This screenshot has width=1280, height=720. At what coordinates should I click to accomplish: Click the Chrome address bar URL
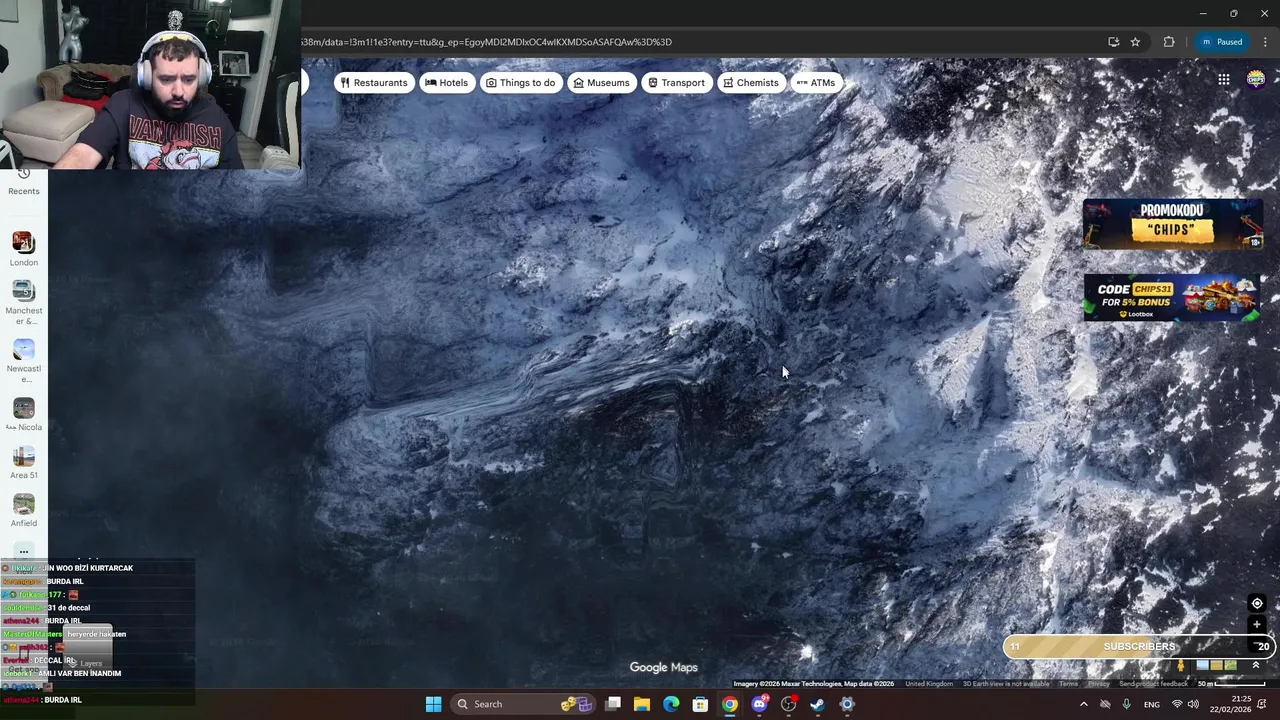[486, 42]
